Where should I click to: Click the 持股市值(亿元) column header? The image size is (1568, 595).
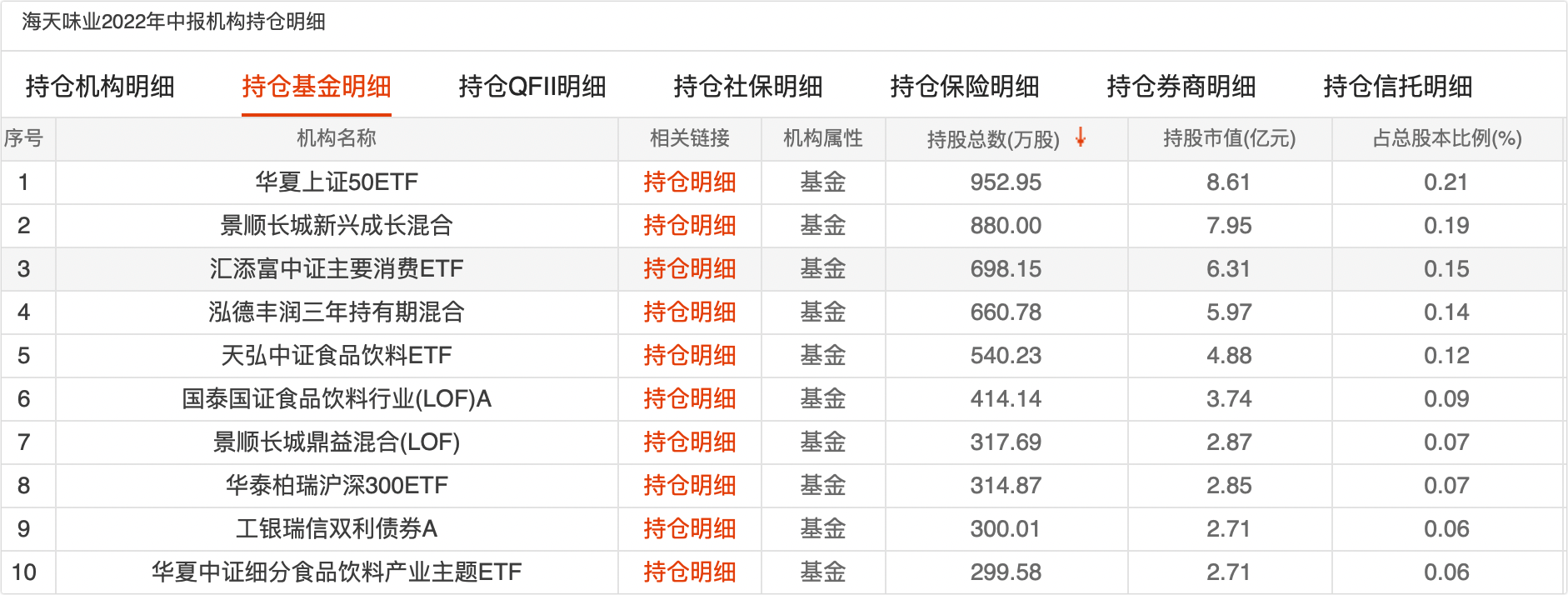[x=1230, y=138]
